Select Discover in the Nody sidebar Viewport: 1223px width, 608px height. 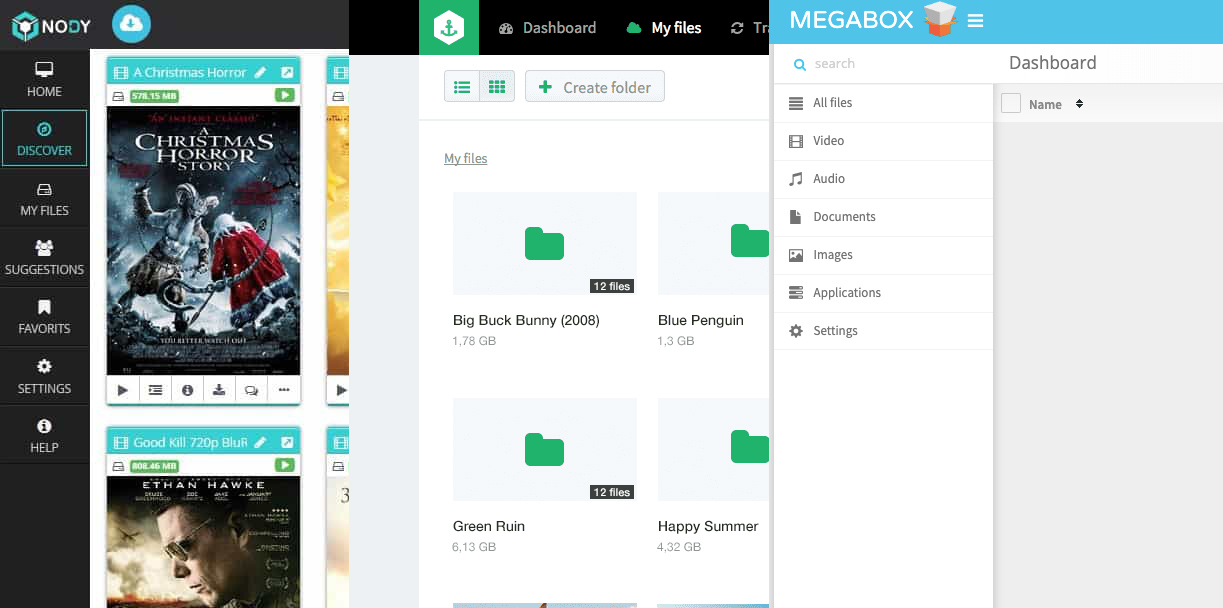click(x=44, y=138)
